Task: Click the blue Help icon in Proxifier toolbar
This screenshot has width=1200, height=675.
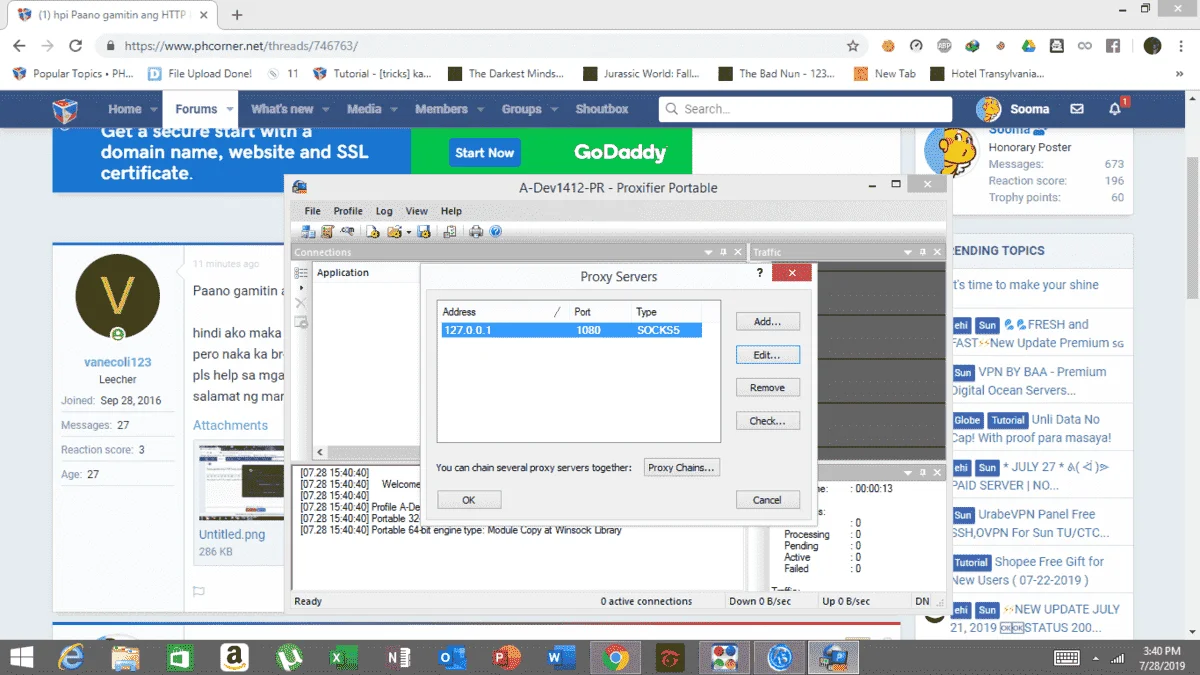Action: click(495, 232)
